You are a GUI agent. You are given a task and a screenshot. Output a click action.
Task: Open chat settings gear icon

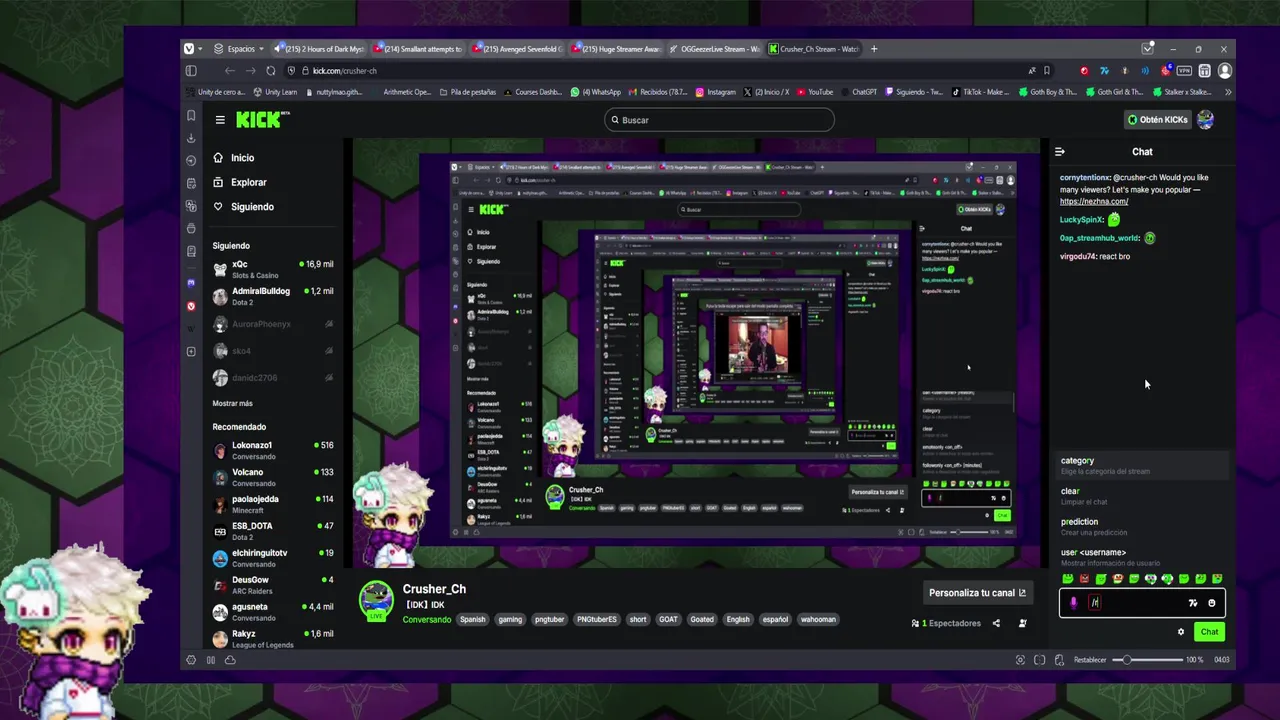[1181, 632]
